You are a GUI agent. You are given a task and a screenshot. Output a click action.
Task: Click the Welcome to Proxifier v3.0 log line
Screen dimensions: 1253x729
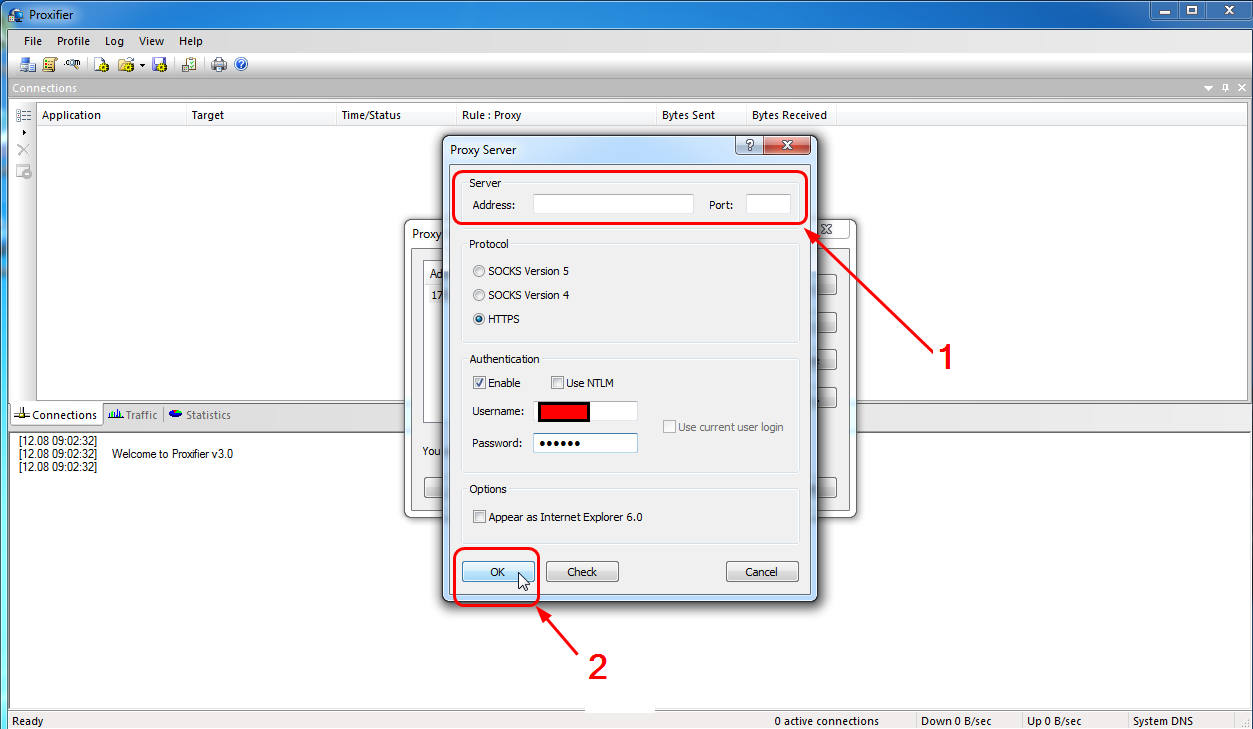(x=172, y=454)
